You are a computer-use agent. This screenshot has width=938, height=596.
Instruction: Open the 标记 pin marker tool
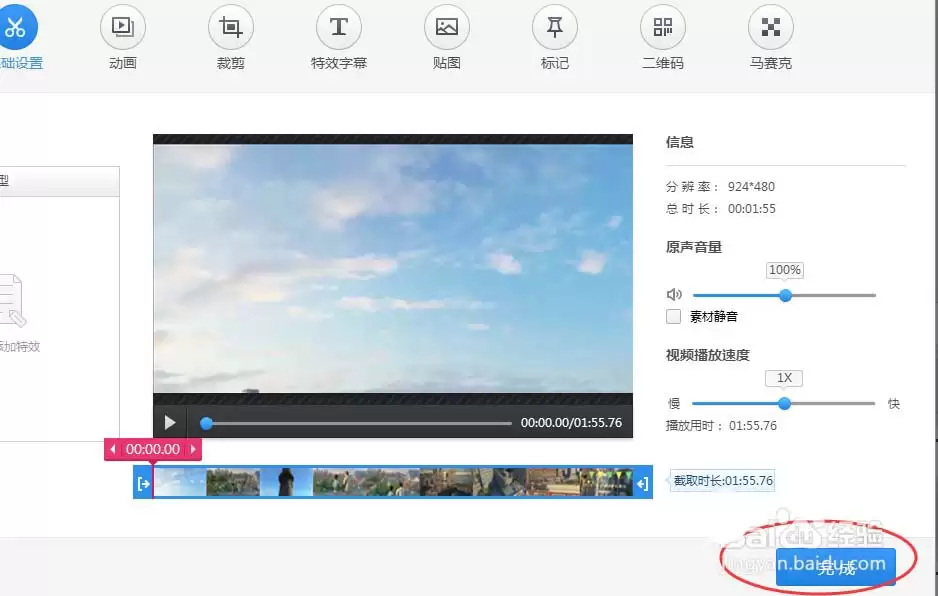(x=555, y=27)
